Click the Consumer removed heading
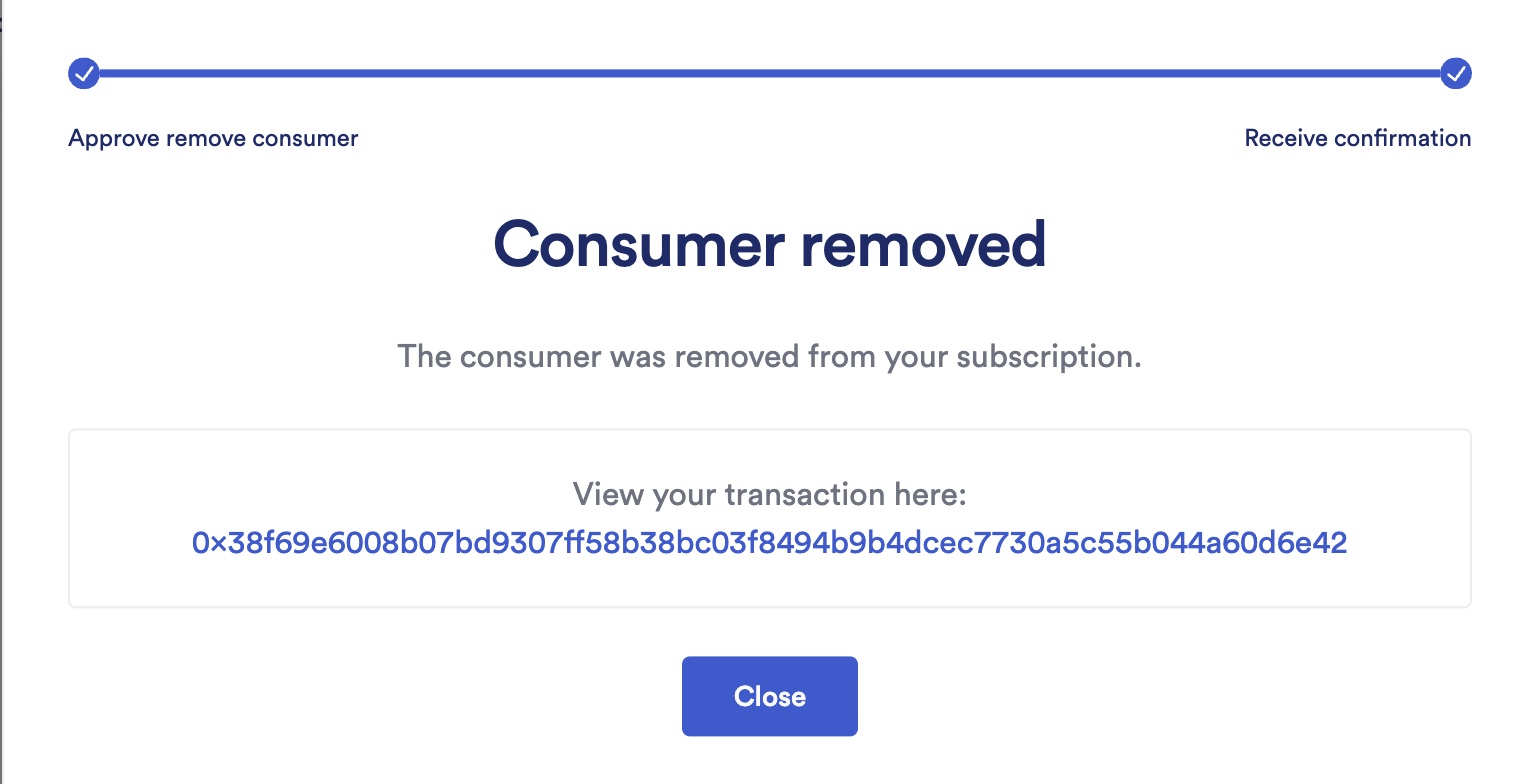The image size is (1532, 784). click(769, 243)
